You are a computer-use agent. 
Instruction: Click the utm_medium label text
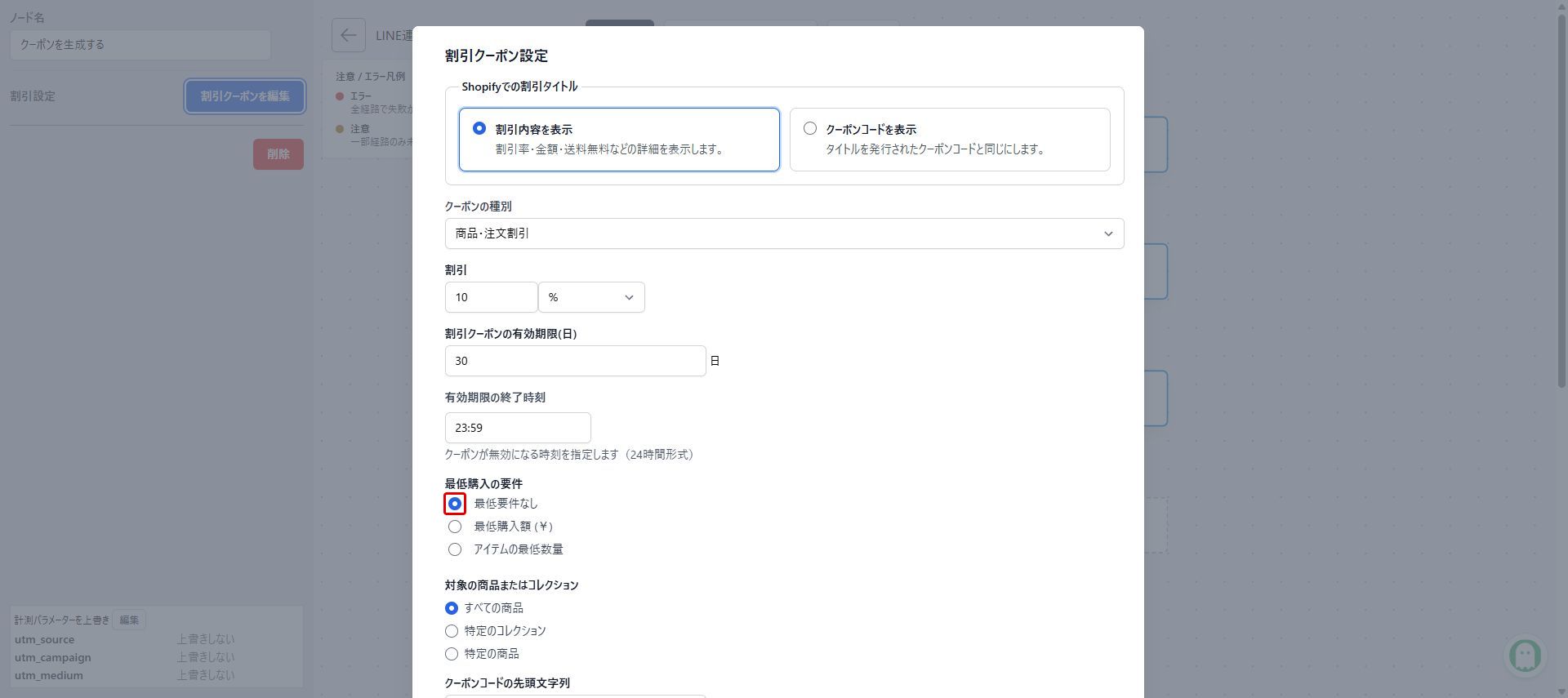[x=48, y=675]
